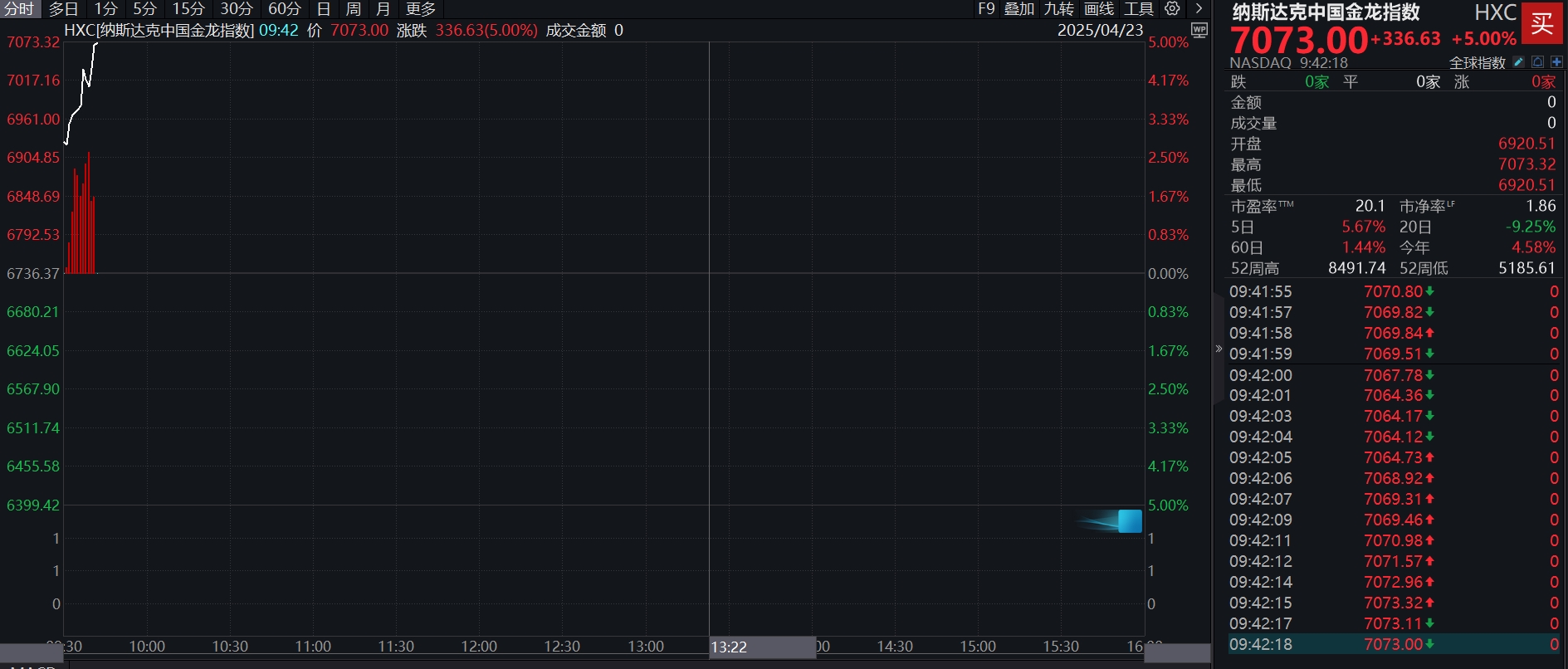Click the blue floating widget on the chart

1130,521
